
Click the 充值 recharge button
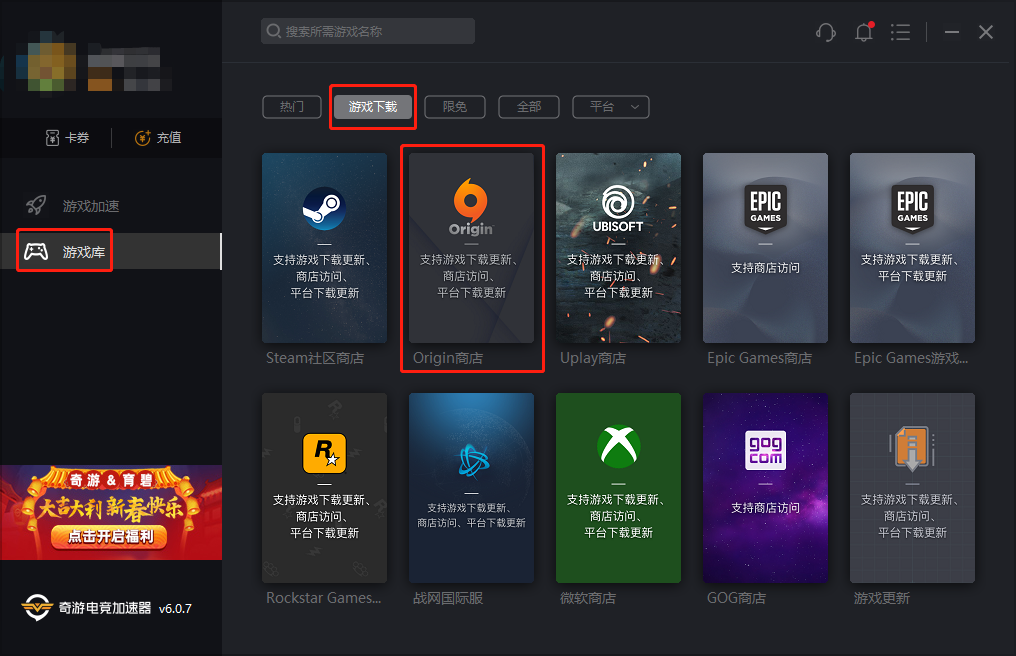click(158, 138)
